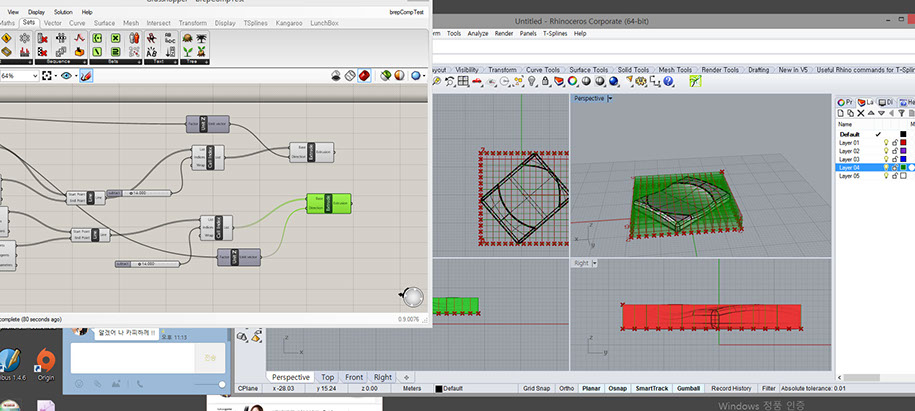
Task: Click Rhino Grasshopper launch icon
Action: 695,81
